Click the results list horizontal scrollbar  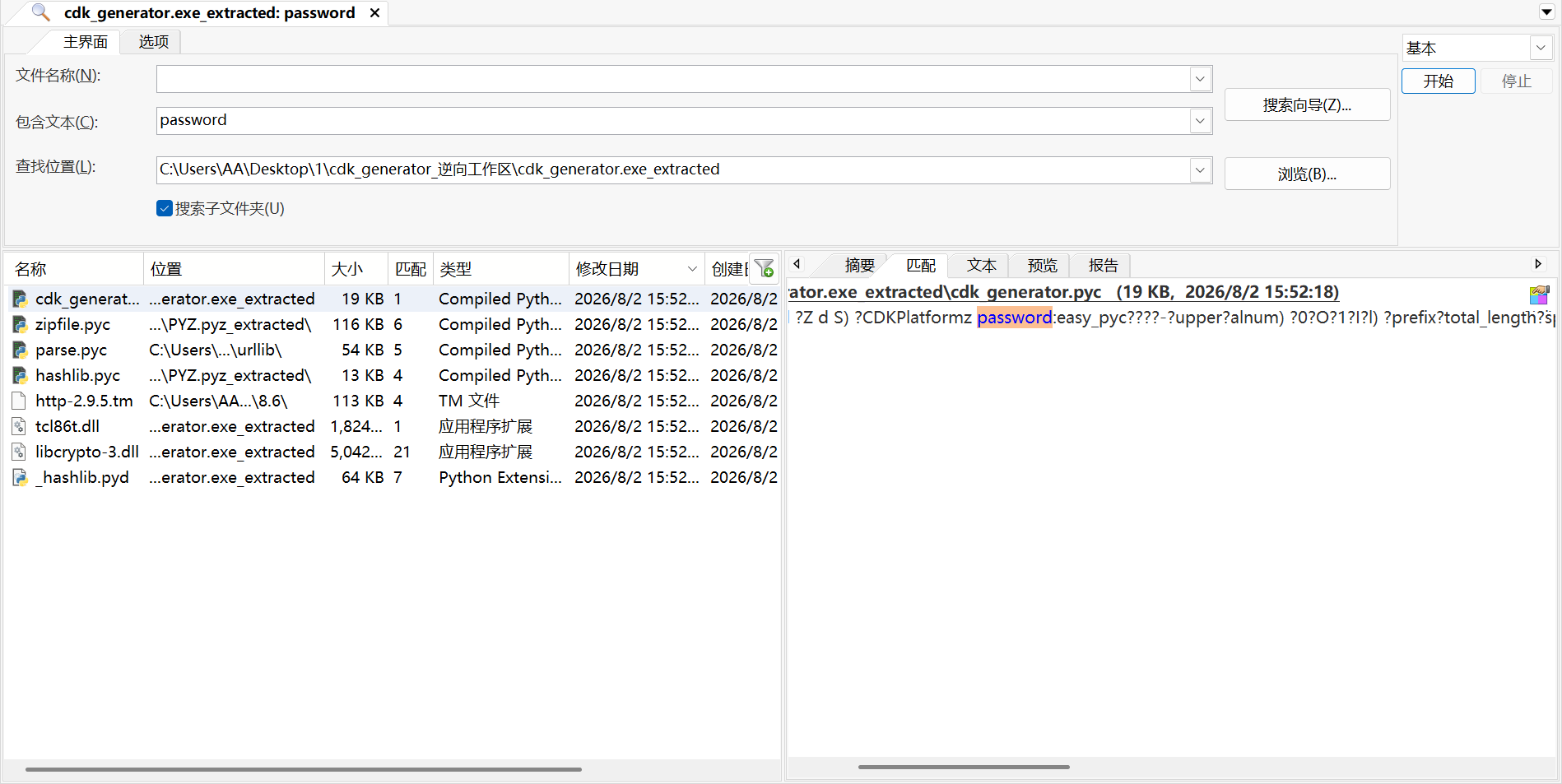click(x=304, y=769)
